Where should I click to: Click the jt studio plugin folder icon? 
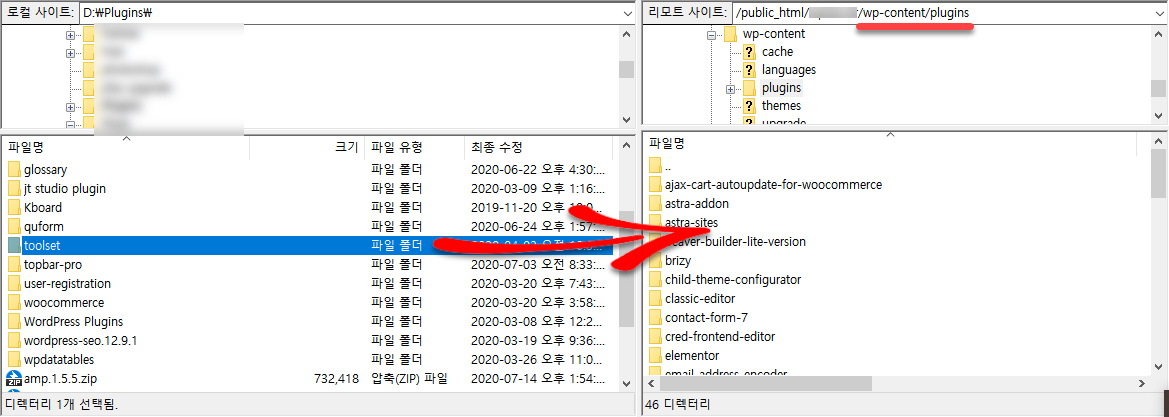coord(14,189)
